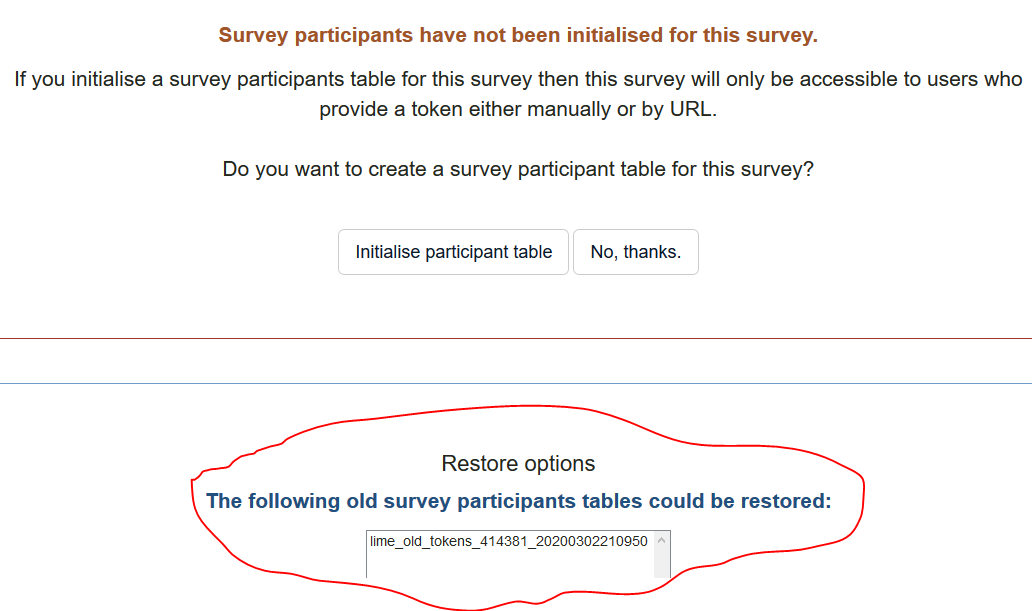Click the upper red horizontal divider line
Image resolution: width=1032 pixels, height=611 pixels.
[516, 338]
